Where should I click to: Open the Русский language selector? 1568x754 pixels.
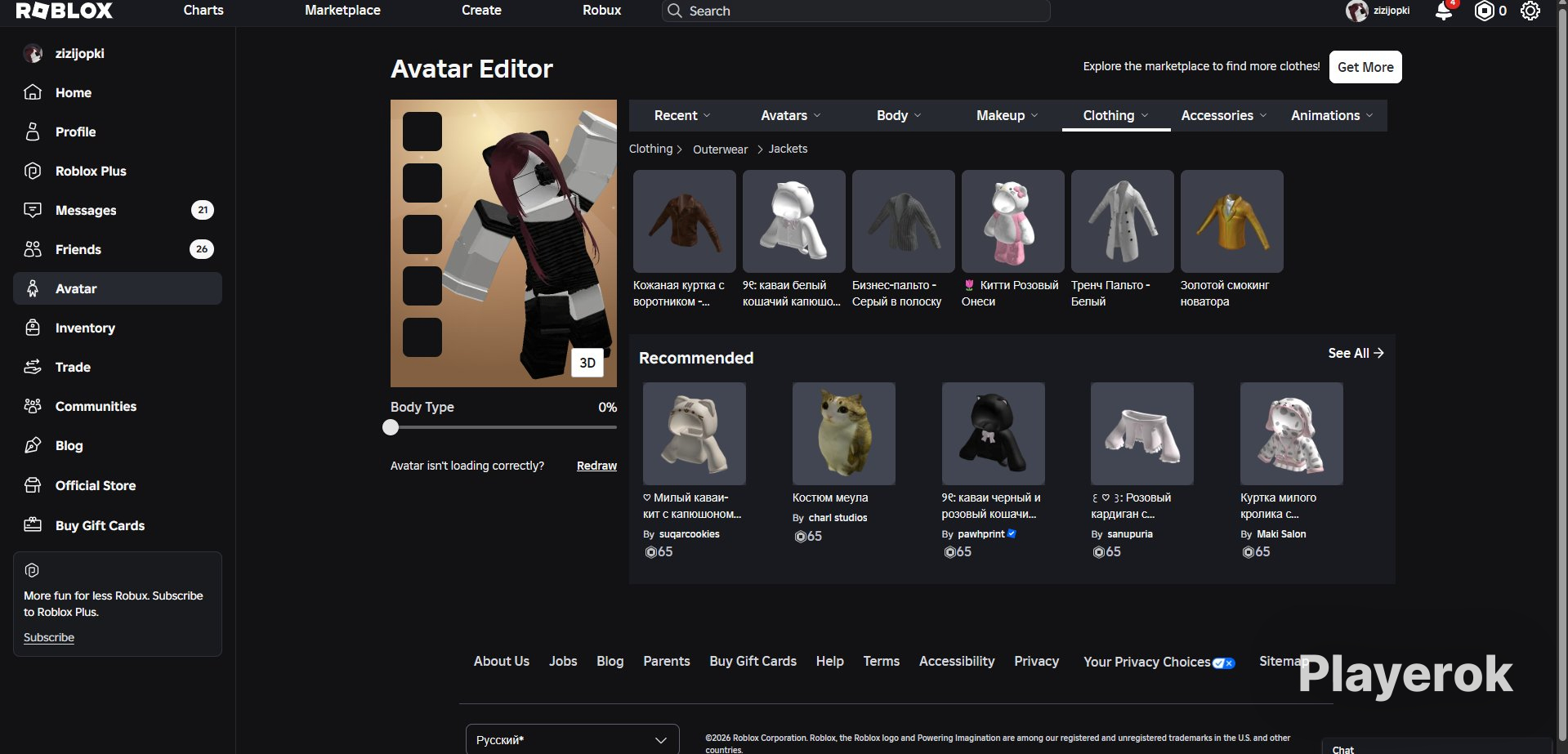572,739
